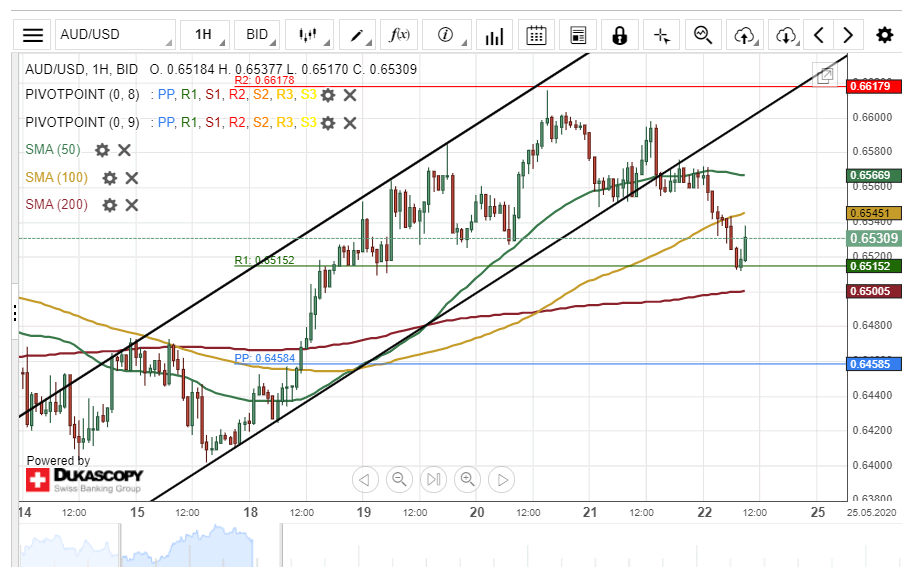Image resolution: width=907 pixels, height=574 pixels.
Task: Open the BID price side dropdown
Action: [258, 35]
